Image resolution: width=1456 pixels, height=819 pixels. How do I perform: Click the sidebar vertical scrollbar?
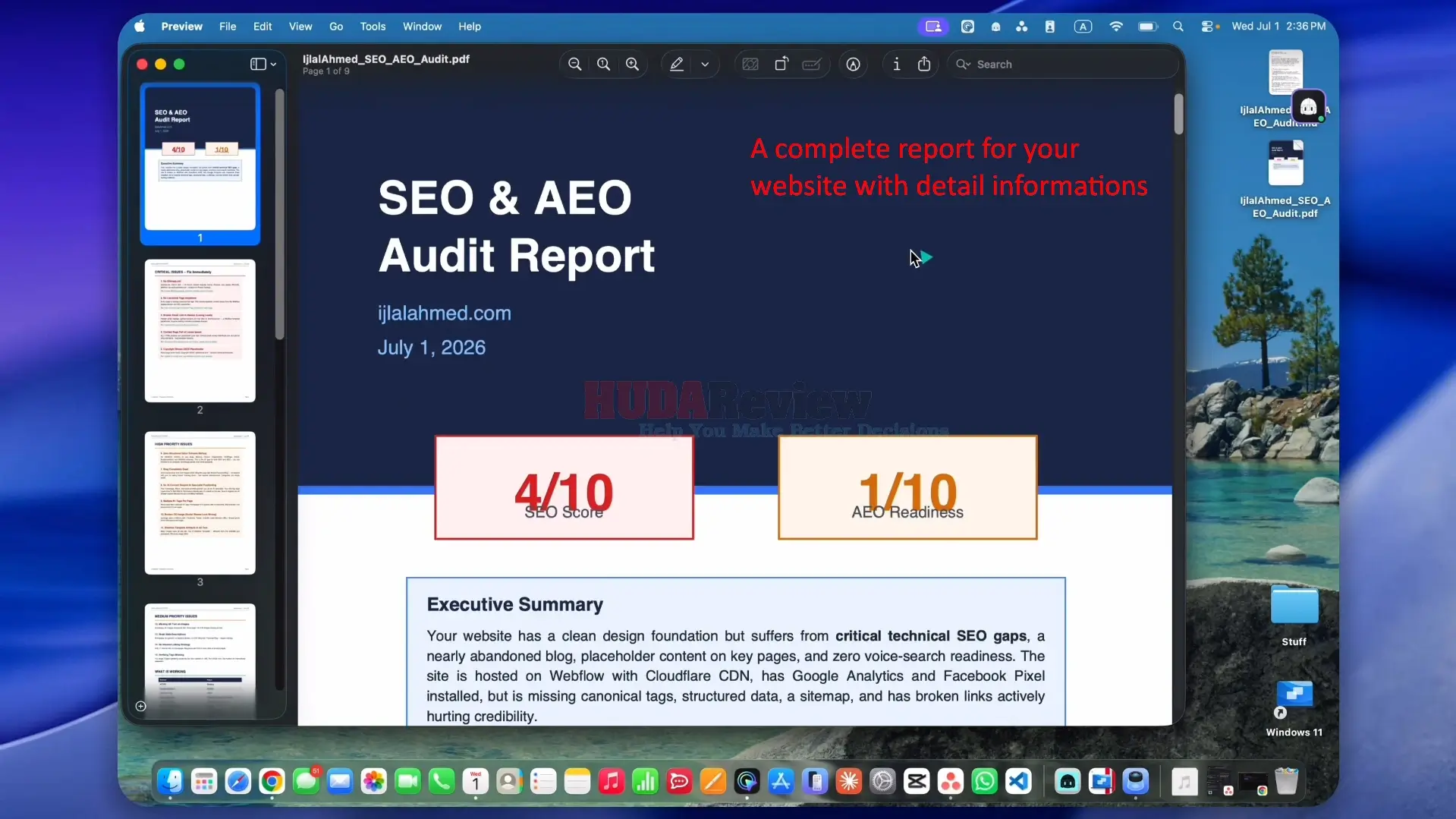[x=279, y=214]
